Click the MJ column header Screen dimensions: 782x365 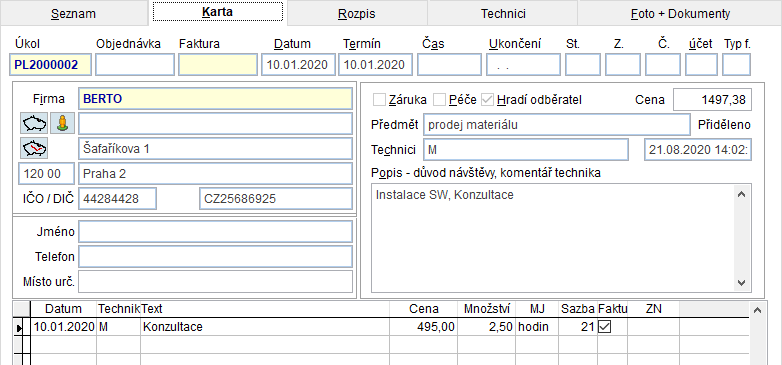coord(537,309)
